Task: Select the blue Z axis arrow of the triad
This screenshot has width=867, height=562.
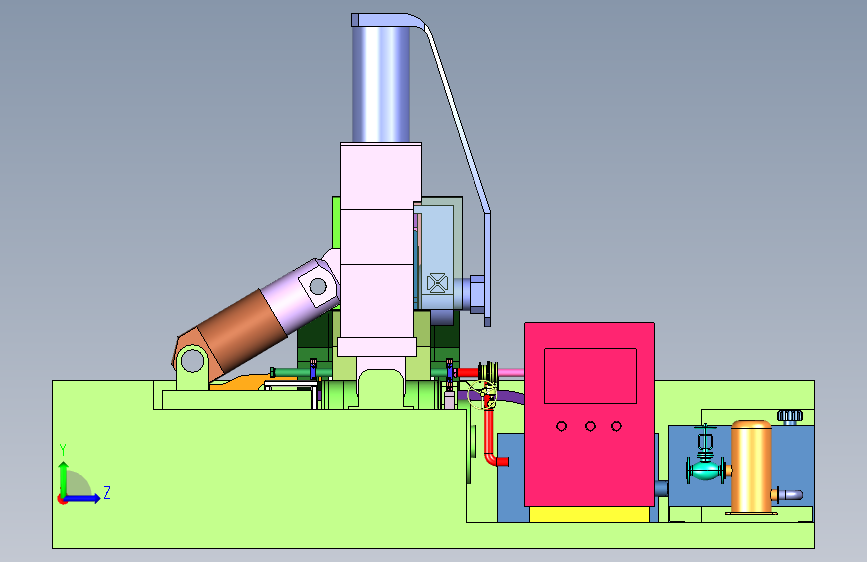Action: 84,498
